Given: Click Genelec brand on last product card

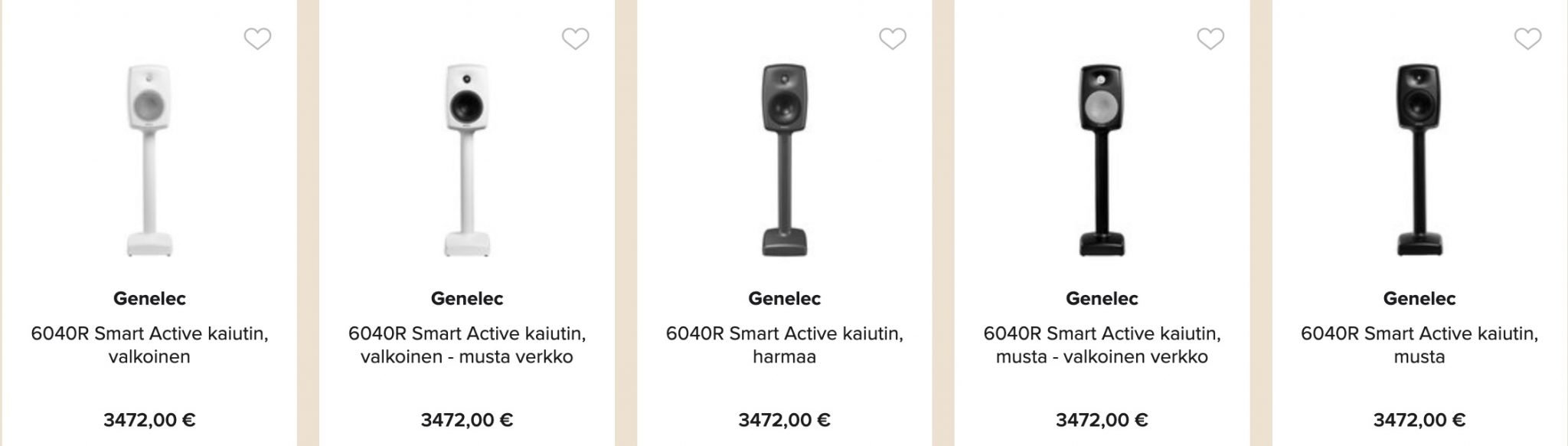Looking at the screenshot, I should point(1419,299).
